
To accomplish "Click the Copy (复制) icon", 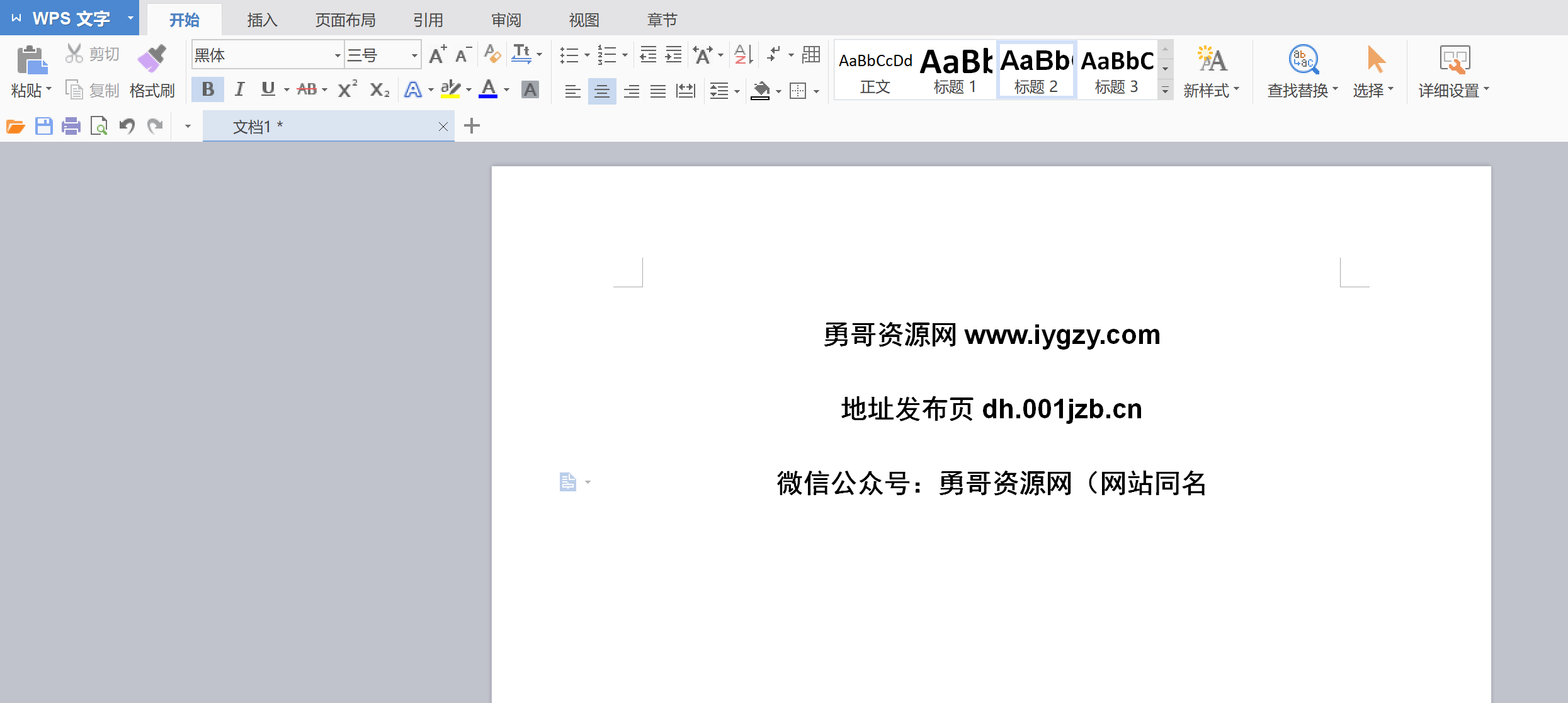I will point(74,90).
